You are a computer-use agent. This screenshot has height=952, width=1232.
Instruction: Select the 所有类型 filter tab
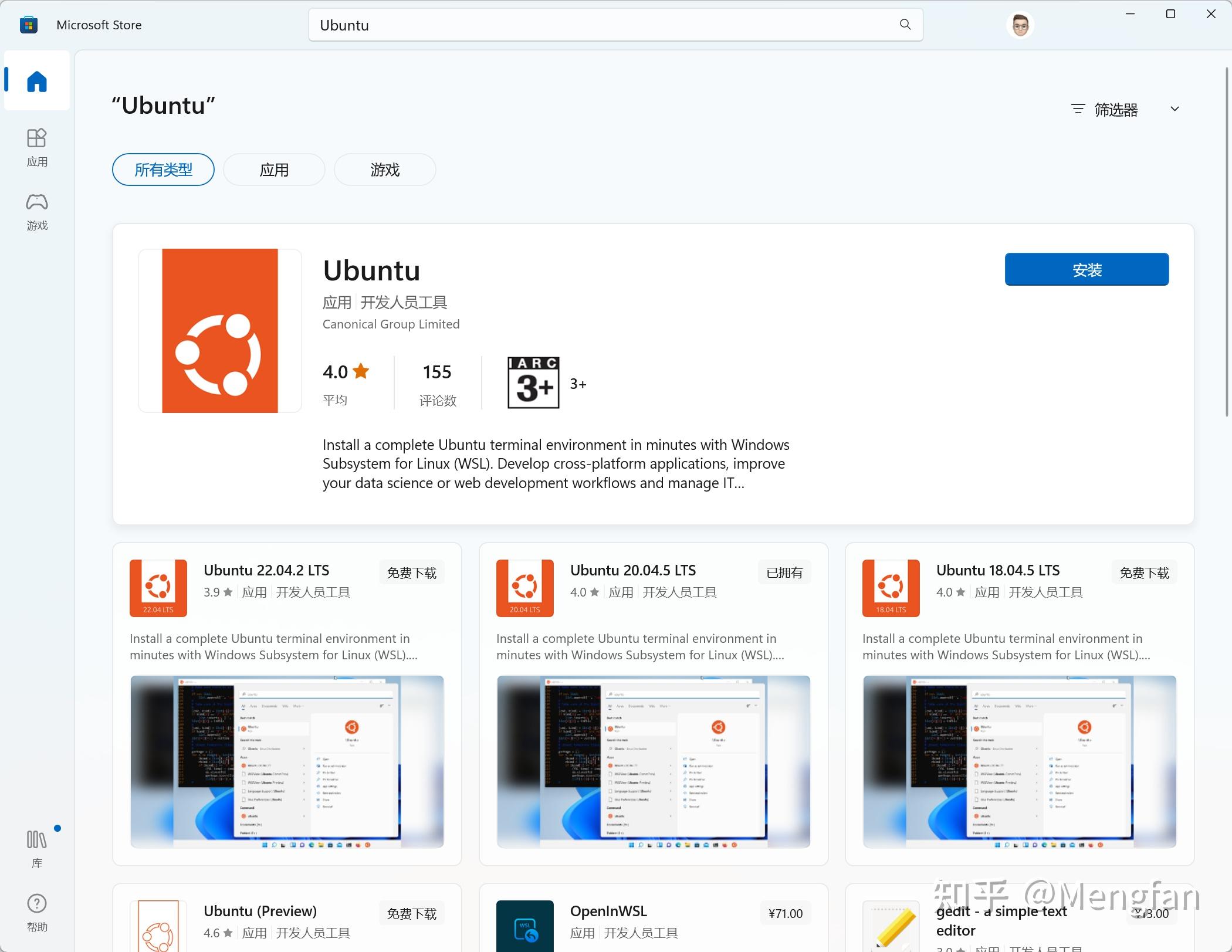tap(163, 170)
